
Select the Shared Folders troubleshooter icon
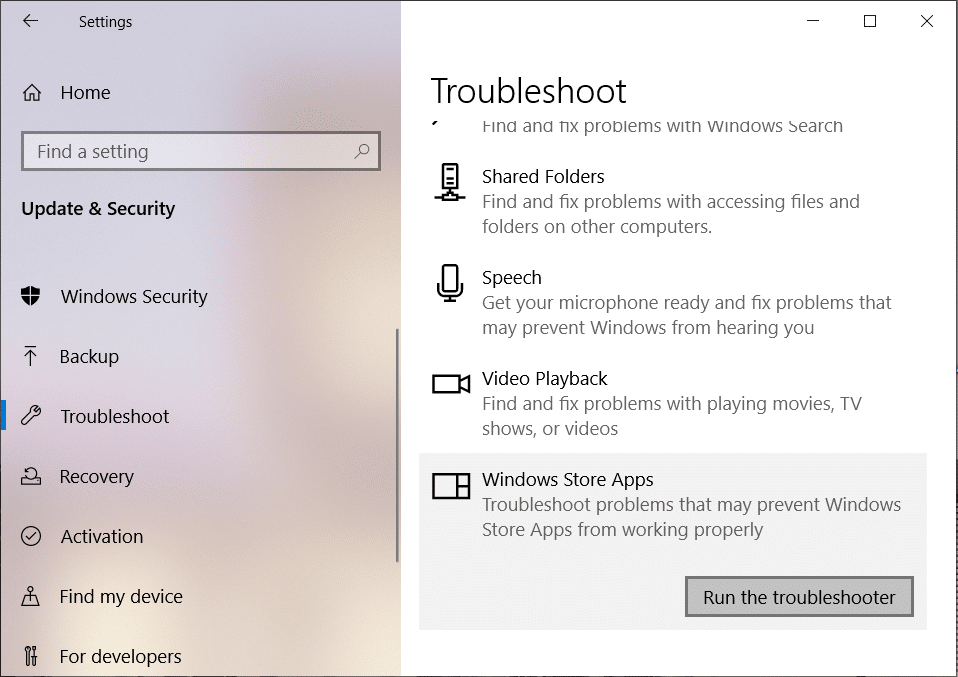[x=449, y=182]
